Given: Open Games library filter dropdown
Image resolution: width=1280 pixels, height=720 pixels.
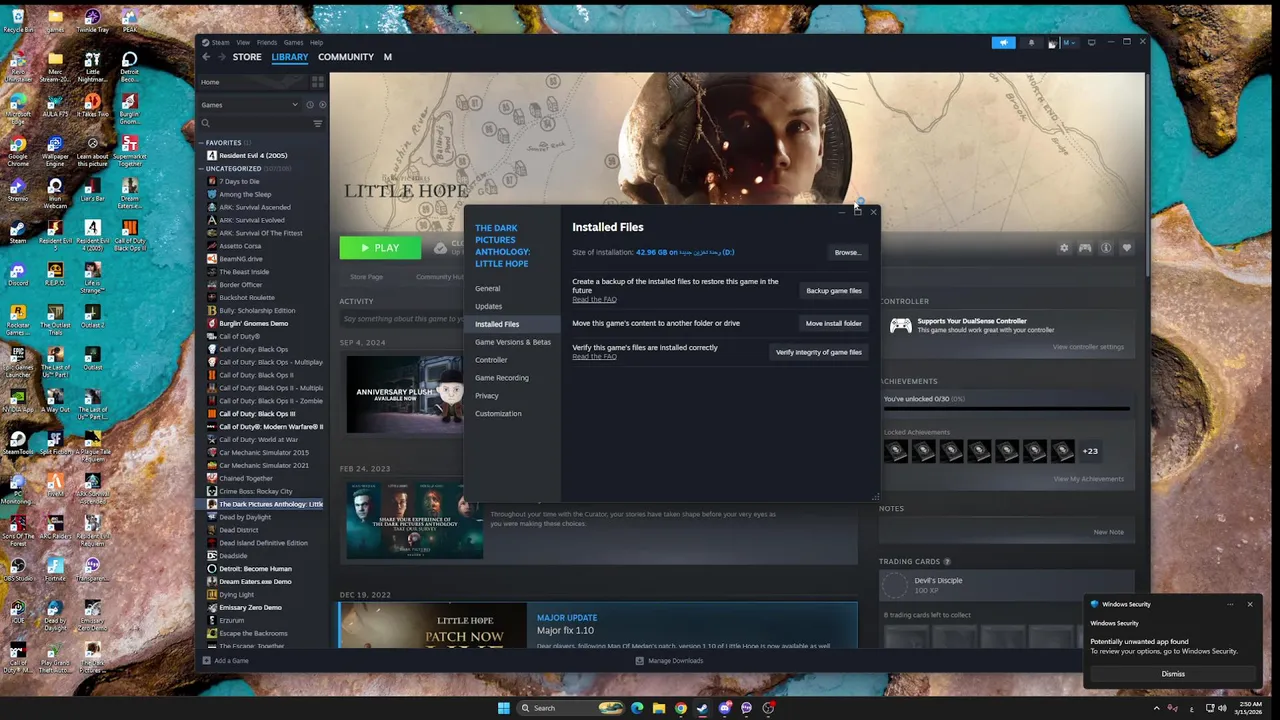Looking at the screenshot, I should coord(250,105).
